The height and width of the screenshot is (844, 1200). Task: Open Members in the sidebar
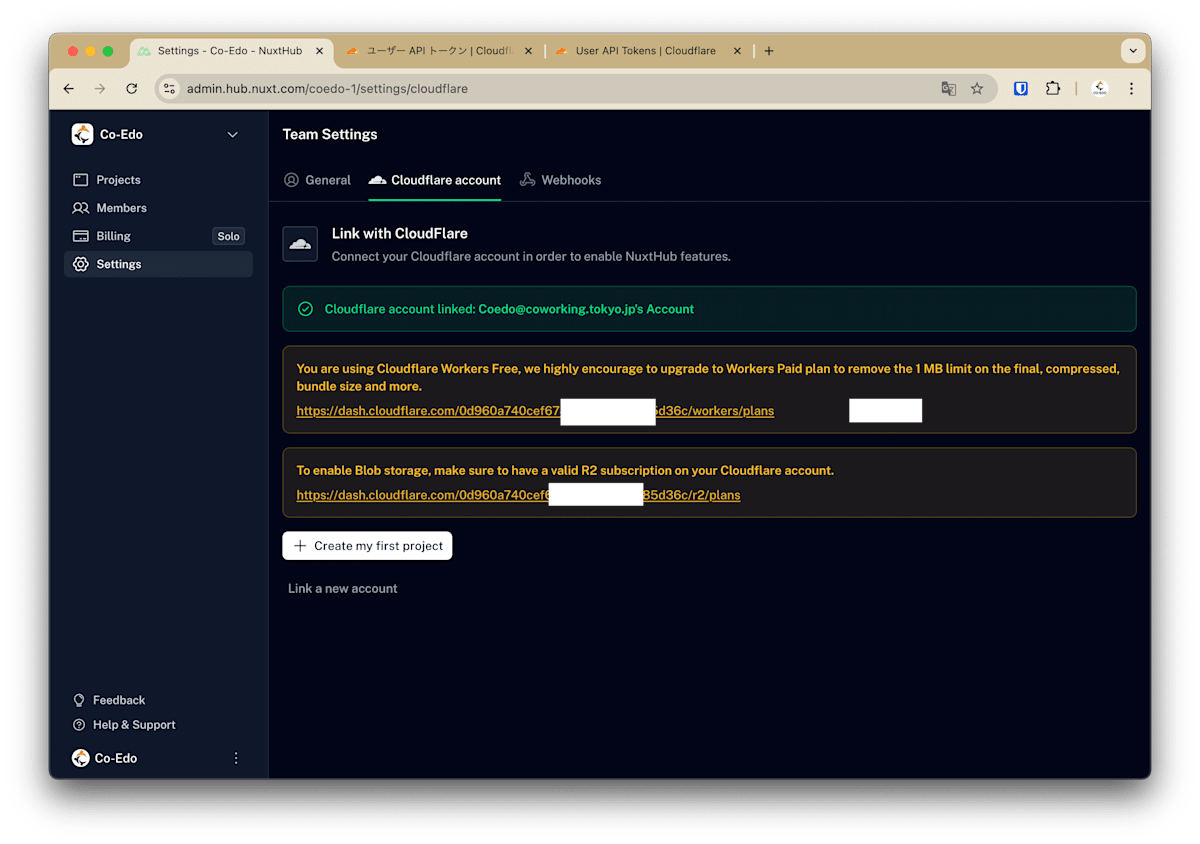(158, 208)
